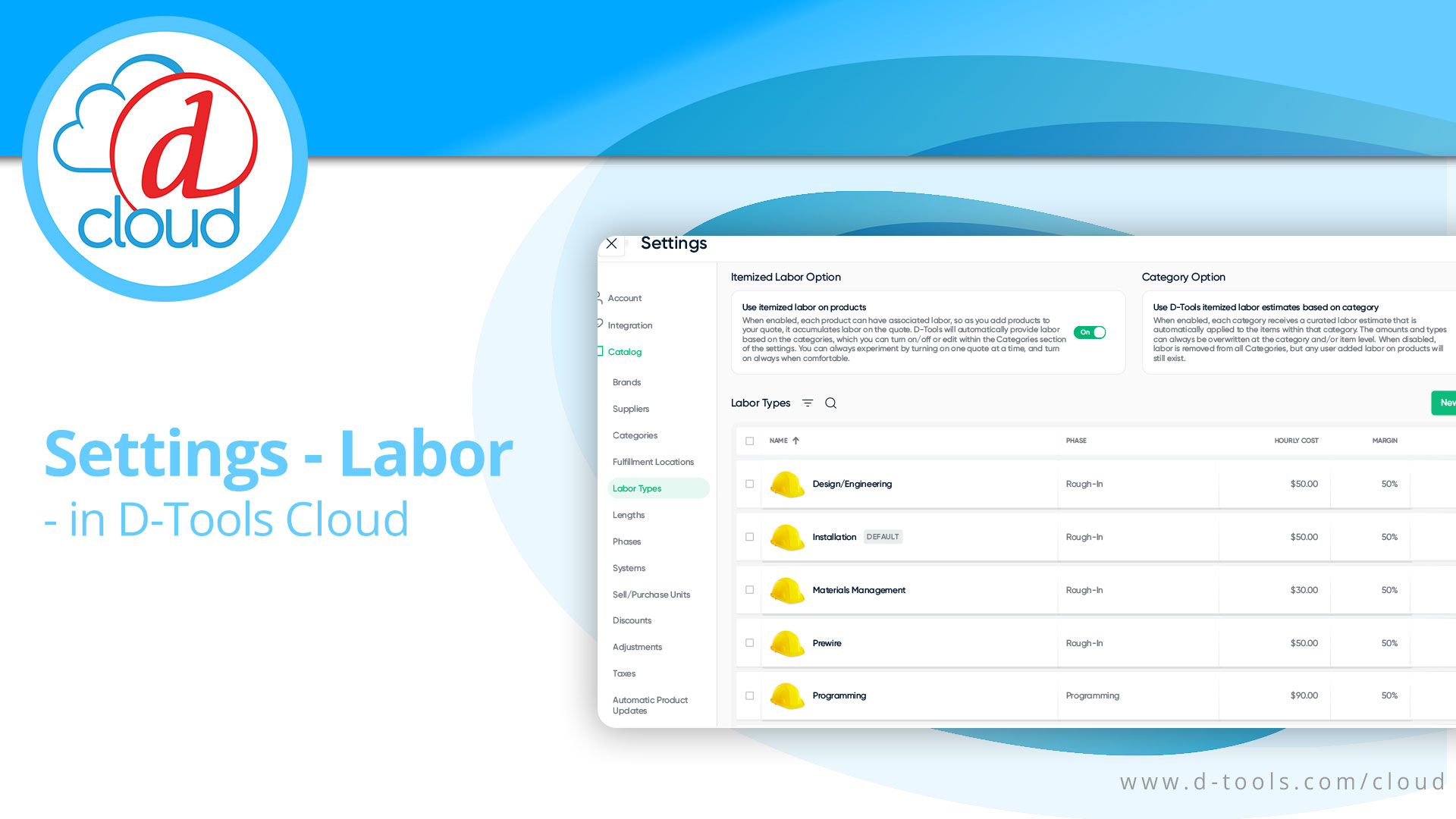Click the Installation labor type icon
Screen dimensions: 1456x819
[786, 537]
